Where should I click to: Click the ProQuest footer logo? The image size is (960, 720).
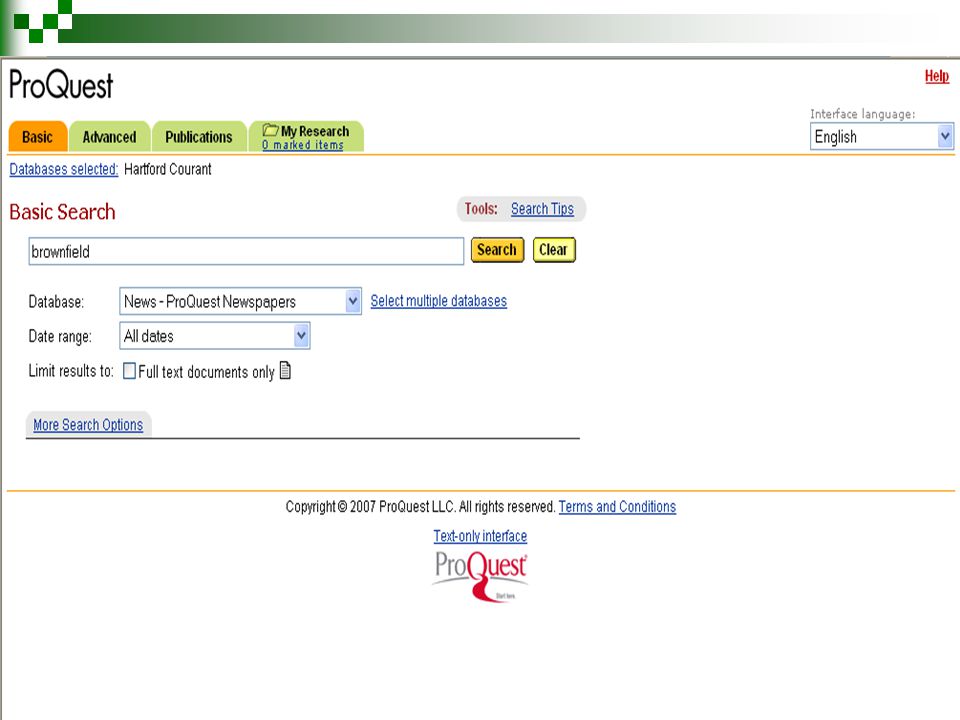(x=480, y=576)
